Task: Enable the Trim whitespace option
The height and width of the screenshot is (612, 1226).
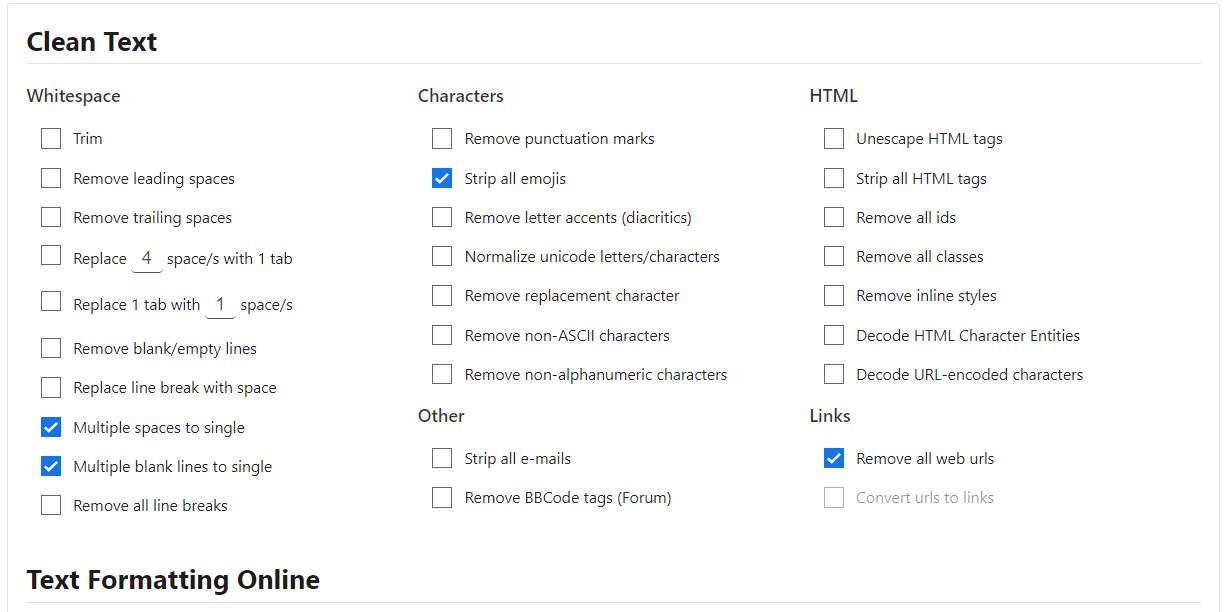Action: click(x=51, y=138)
